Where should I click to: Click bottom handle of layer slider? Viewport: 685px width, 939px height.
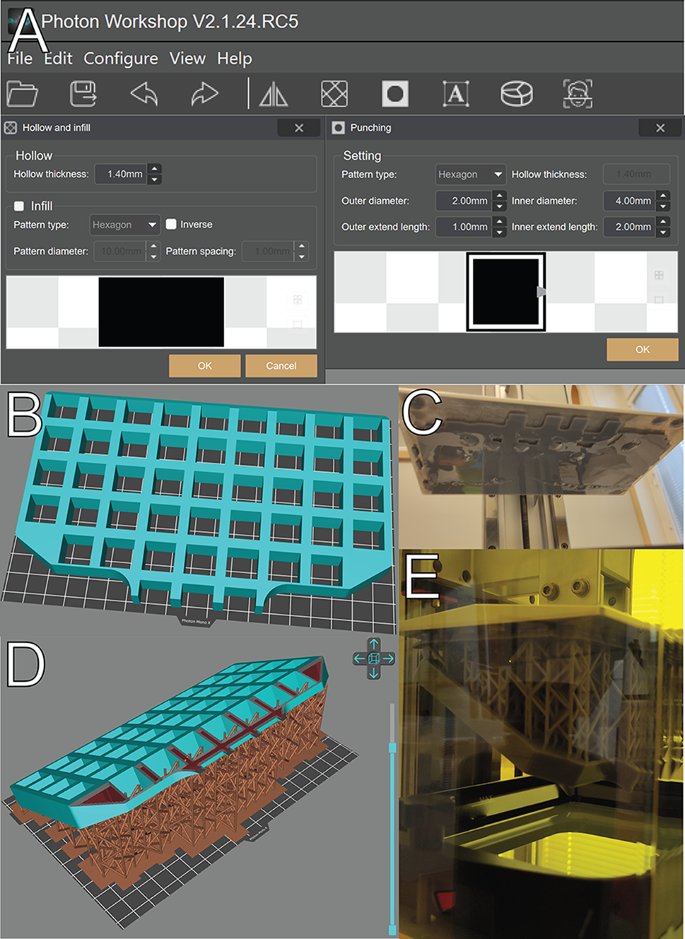393,930
